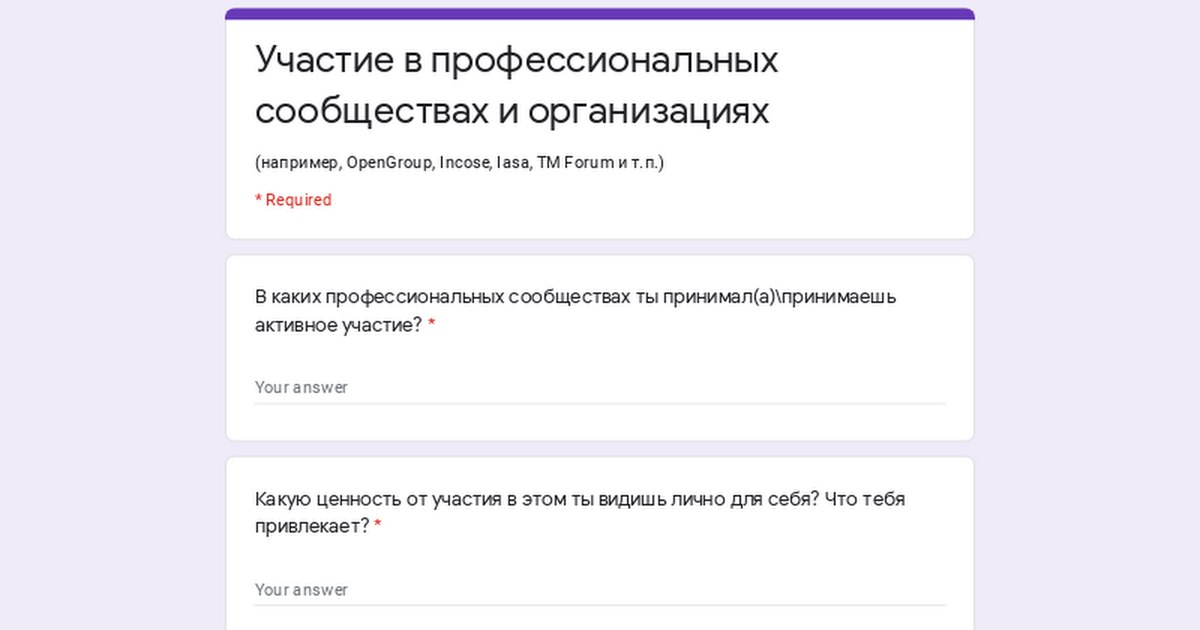Viewport: 1200px width, 630px height.
Task: Click "В каких профессиональных" at first question start
Action: pos(380,297)
